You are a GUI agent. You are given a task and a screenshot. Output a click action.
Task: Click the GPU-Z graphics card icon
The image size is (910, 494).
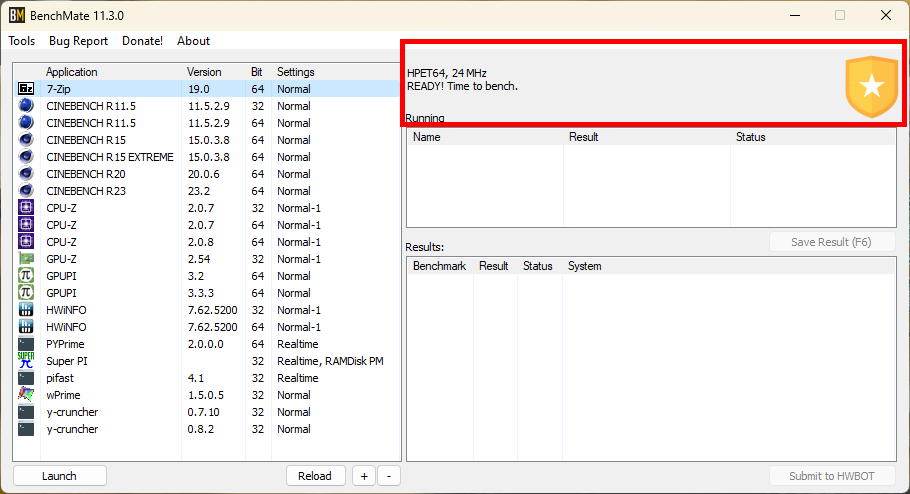(26, 259)
